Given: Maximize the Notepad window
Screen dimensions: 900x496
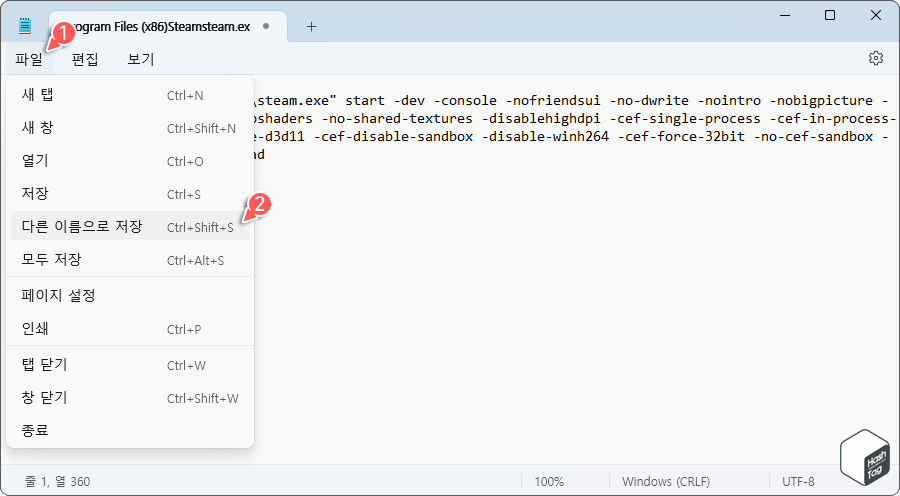Looking at the screenshot, I should pos(830,16).
